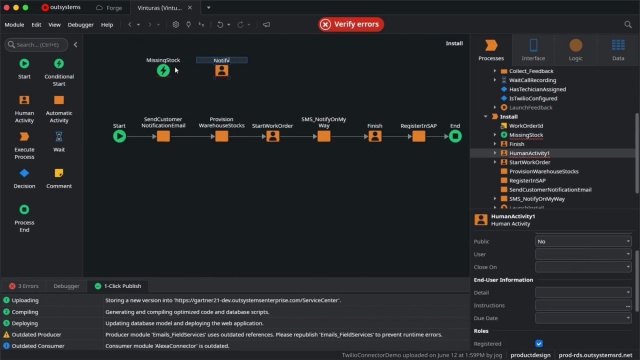Click the MissingStock conditional start node
The height and width of the screenshot is (360, 640).
coord(163,70)
